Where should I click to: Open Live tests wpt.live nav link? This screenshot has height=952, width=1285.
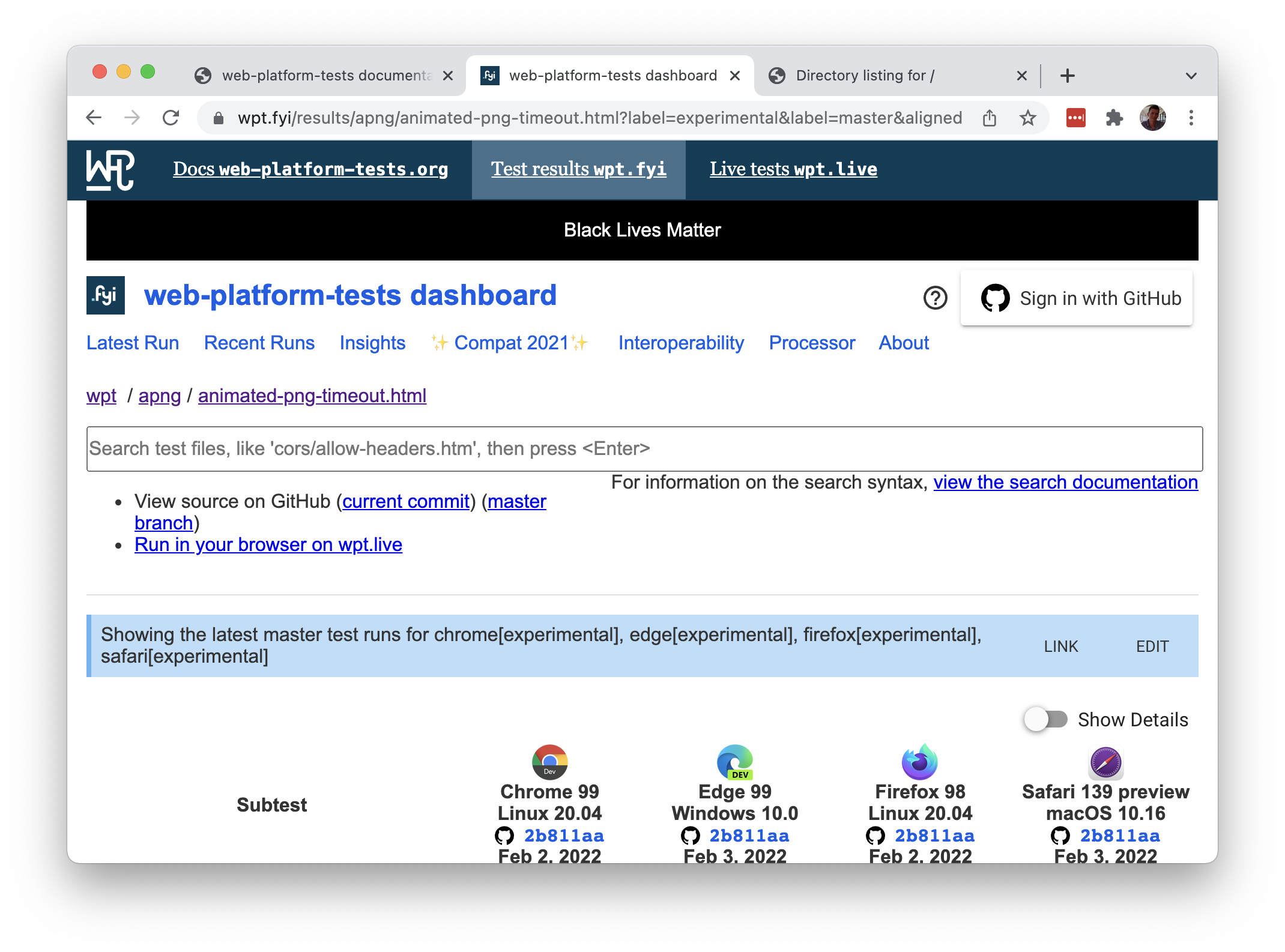coord(793,169)
